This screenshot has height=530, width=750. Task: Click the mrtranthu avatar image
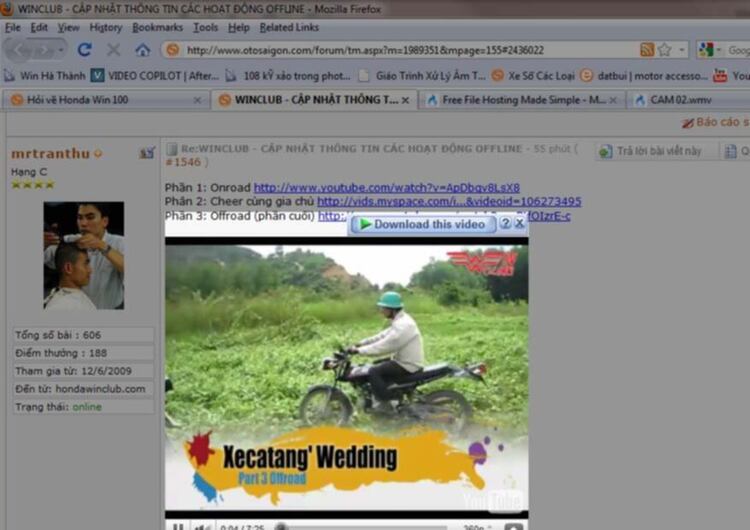point(84,255)
